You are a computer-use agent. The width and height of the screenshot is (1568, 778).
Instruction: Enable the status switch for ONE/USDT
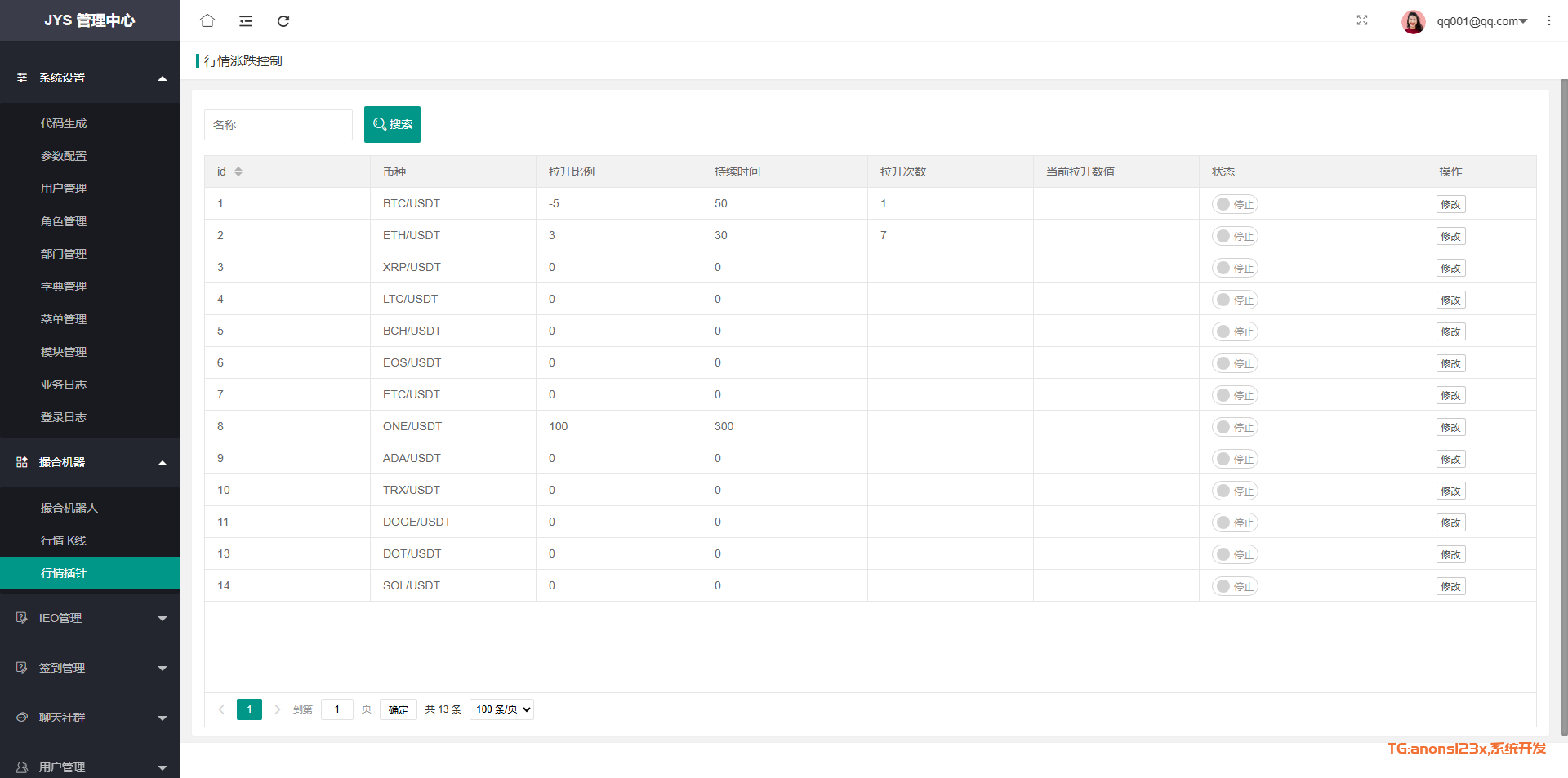coord(1234,427)
